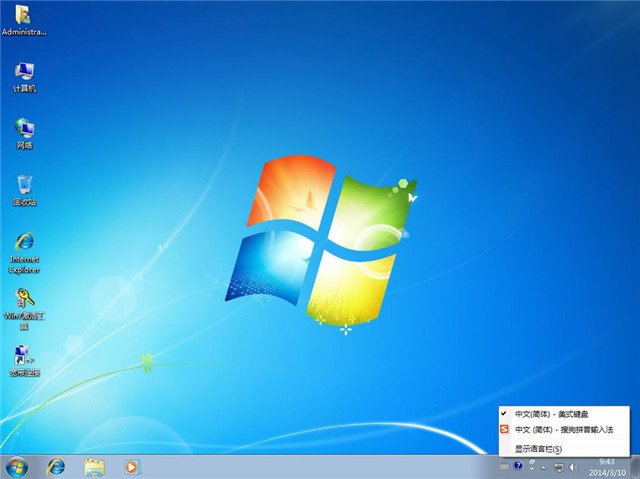Switch to 搜狗拼音输入法 input method
This screenshot has width=640, height=479.
[563, 429]
